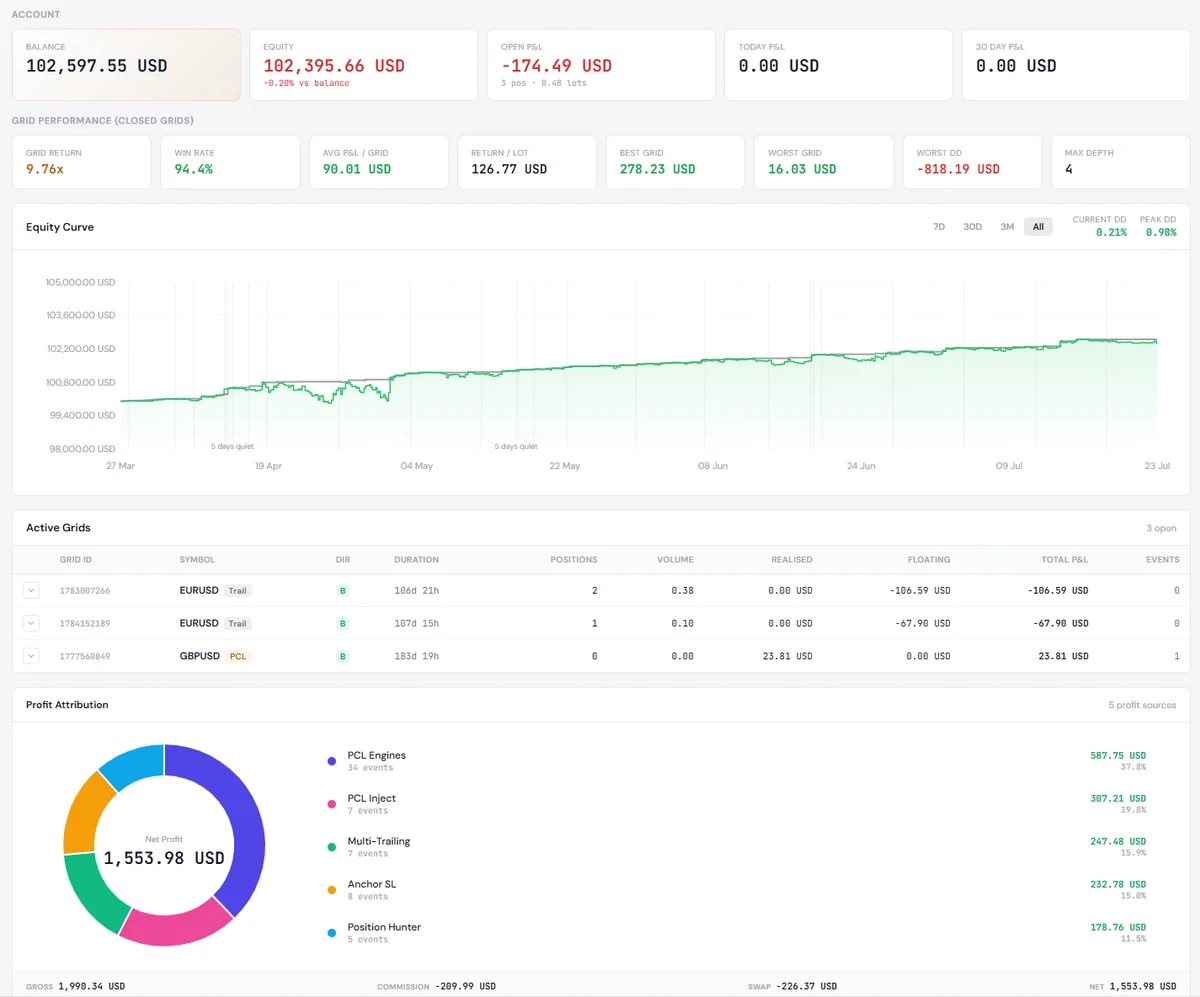The height and width of the screenshot is (997, 1200).
Task: Click the 23.81 USD realised cell
Action: [788, 656]
